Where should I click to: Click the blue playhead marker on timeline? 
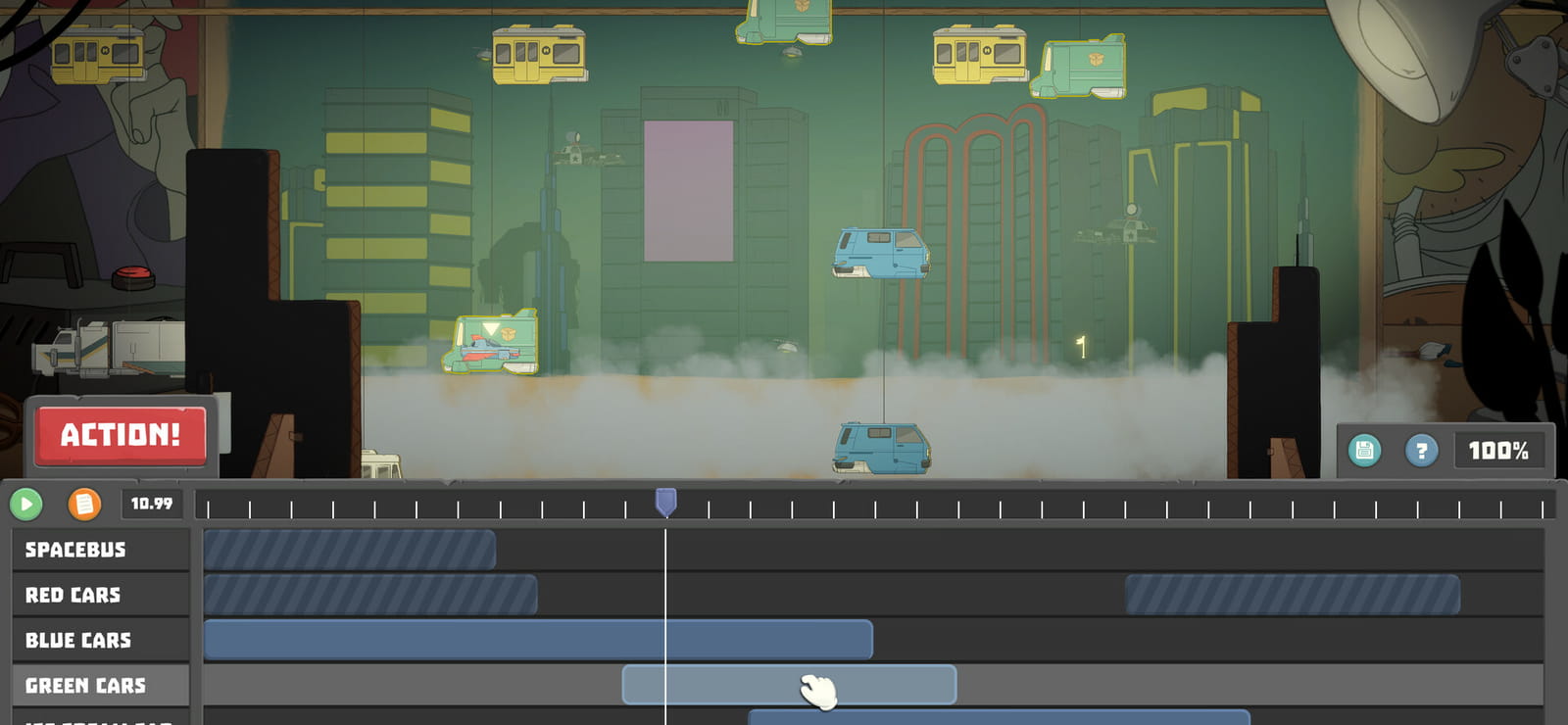point(665,503)
